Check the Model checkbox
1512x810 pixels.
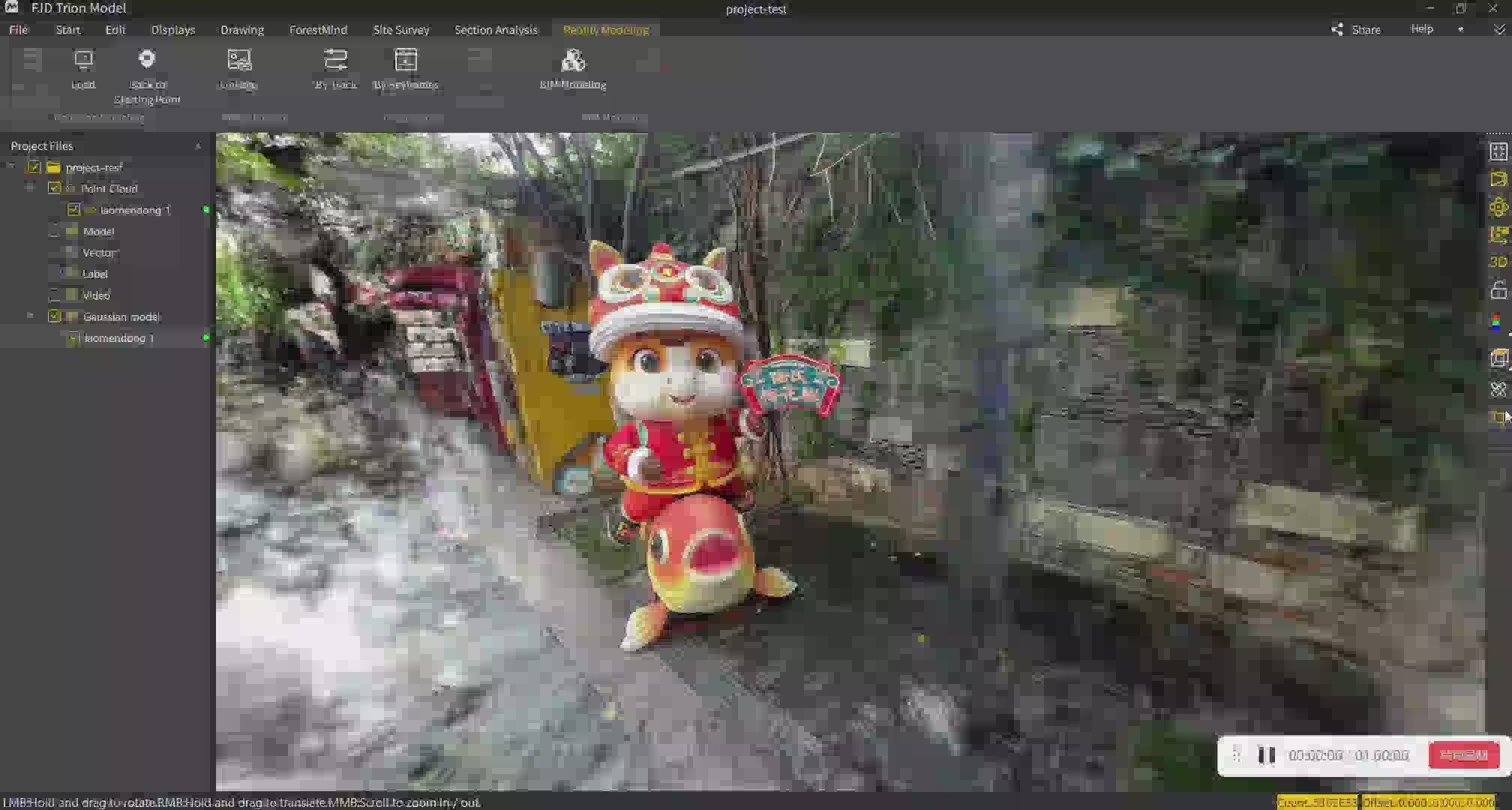click(x=54, y=231)
